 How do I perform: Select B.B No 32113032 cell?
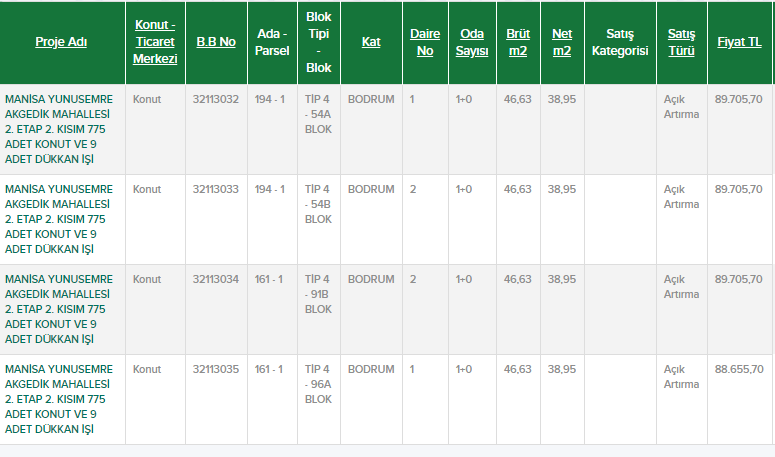point(216,99)
